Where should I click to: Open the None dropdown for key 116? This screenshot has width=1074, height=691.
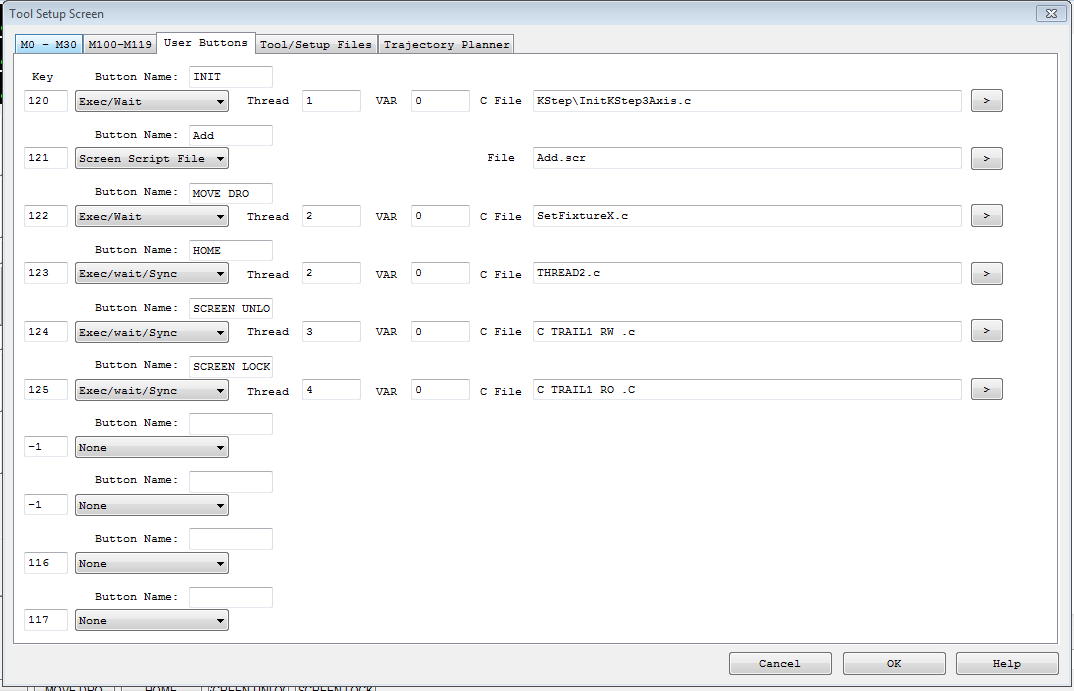click(x=151, y=564)
